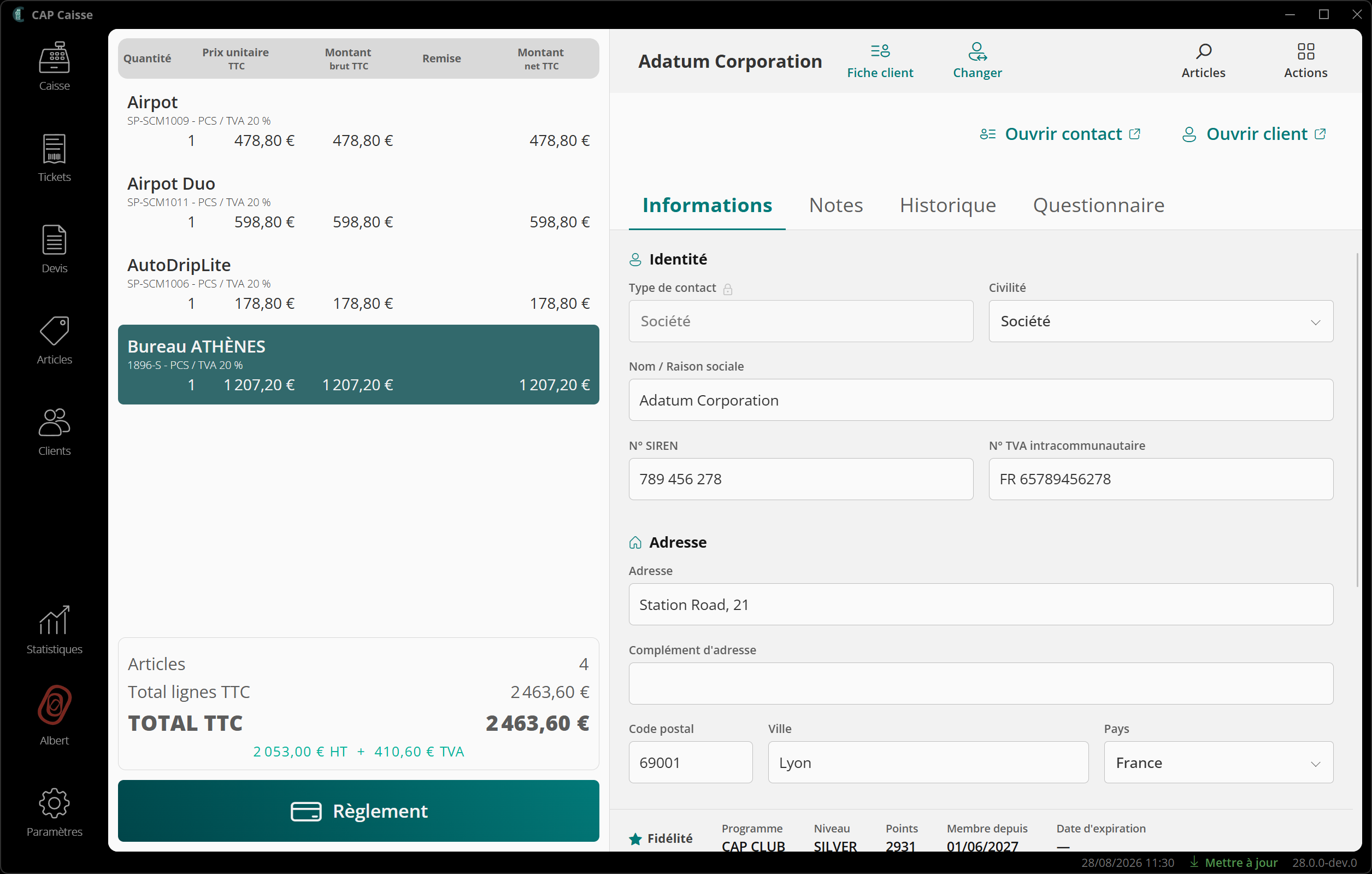Click the Adresse section house icon
Viewport: 1372px width, 874px height.
635,543
